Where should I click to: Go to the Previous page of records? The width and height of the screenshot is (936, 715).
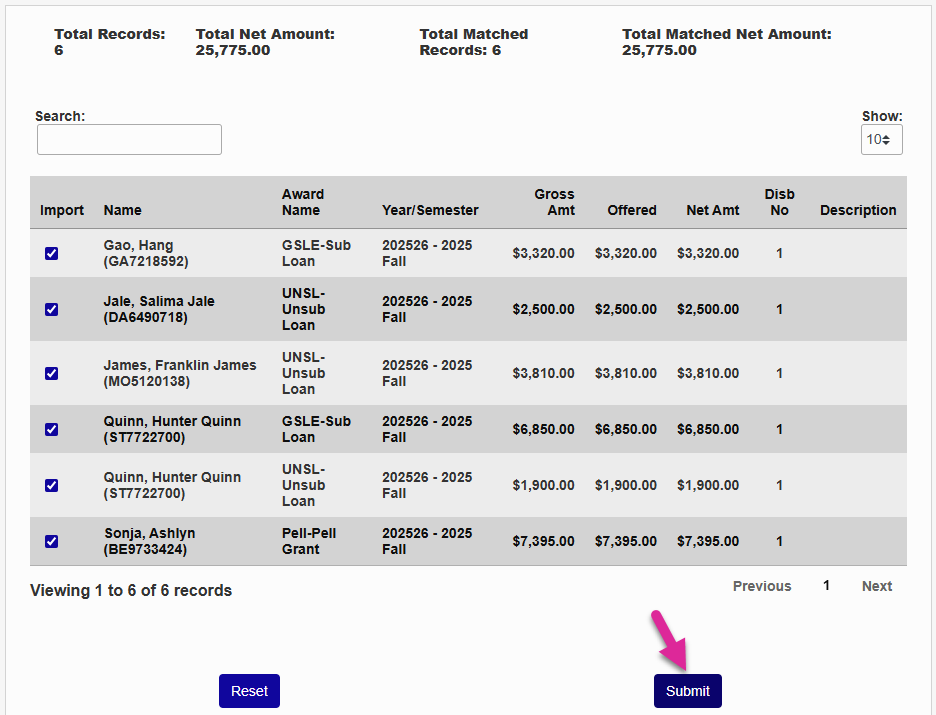coord(761,587)
